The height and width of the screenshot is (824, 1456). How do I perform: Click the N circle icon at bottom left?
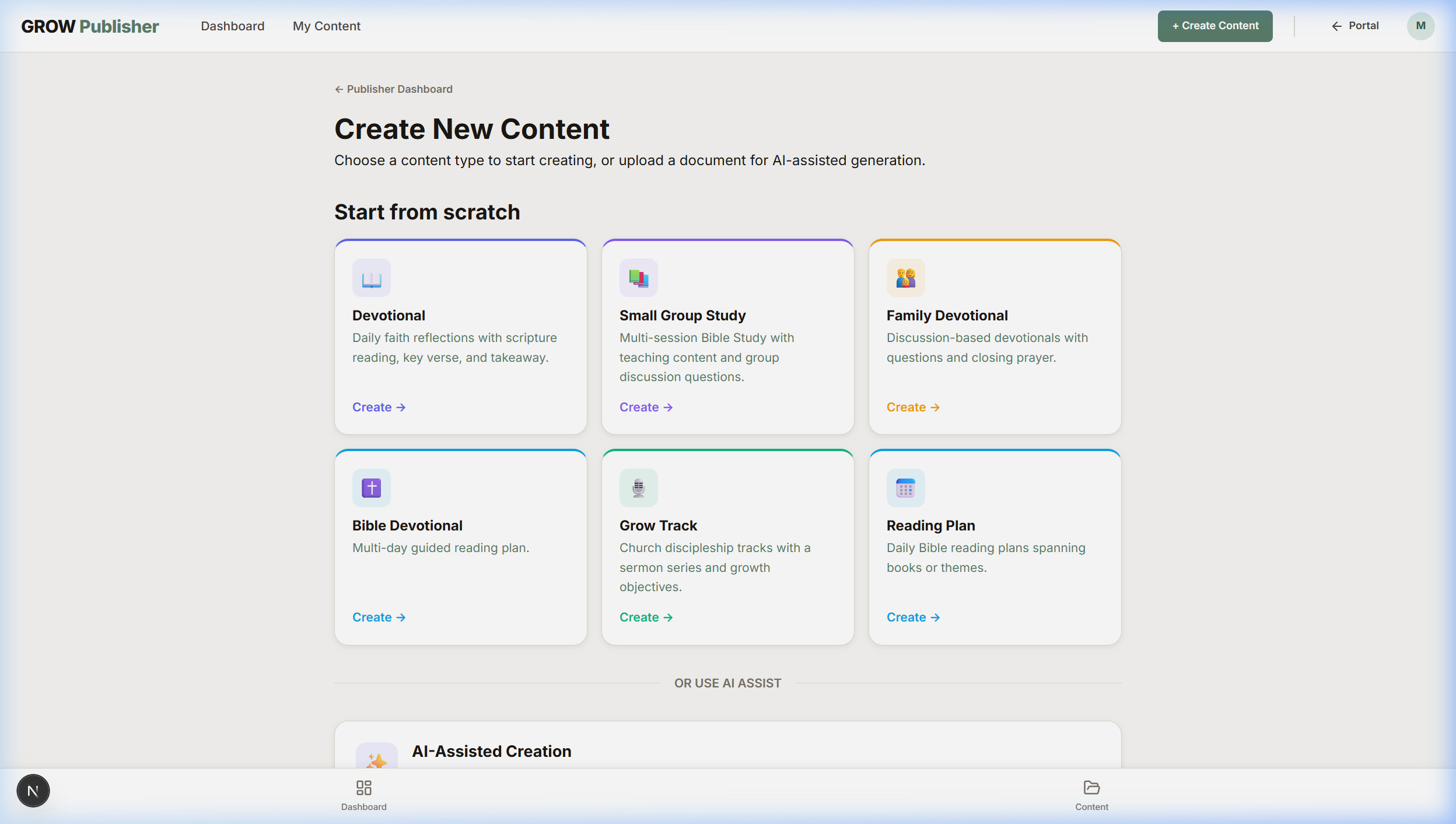[x=33, y=790]
